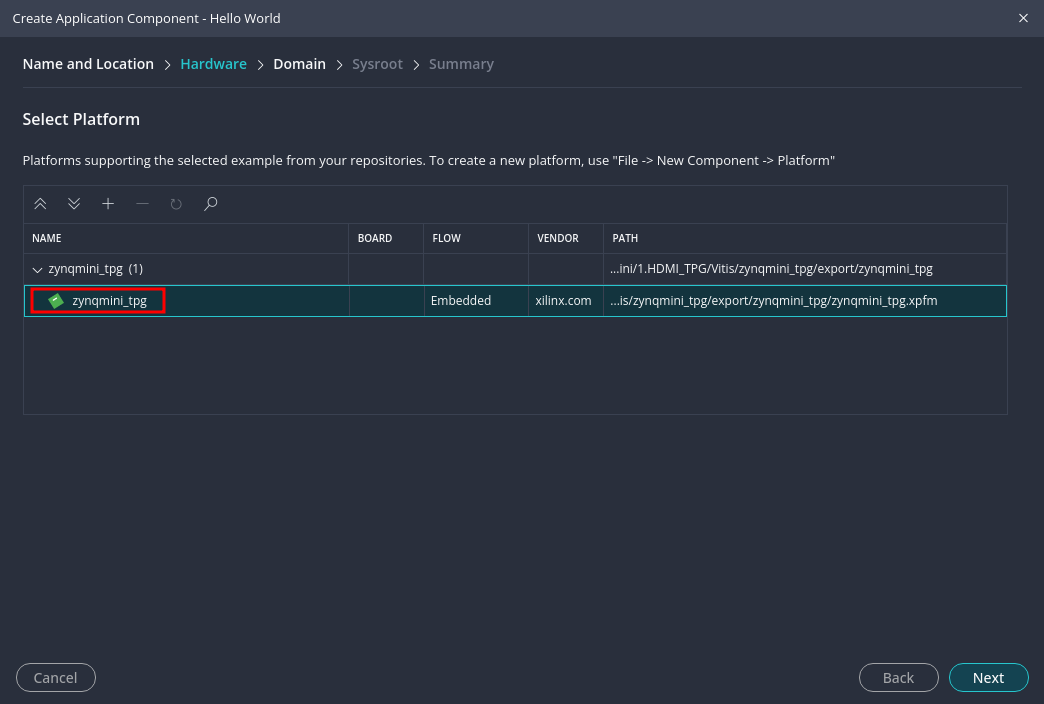Image resolution: width=1044 pixels, height=704 pixels.
Task: Click the green platform icon beside zynqmini_tpg
Action: tap(56, 301)
